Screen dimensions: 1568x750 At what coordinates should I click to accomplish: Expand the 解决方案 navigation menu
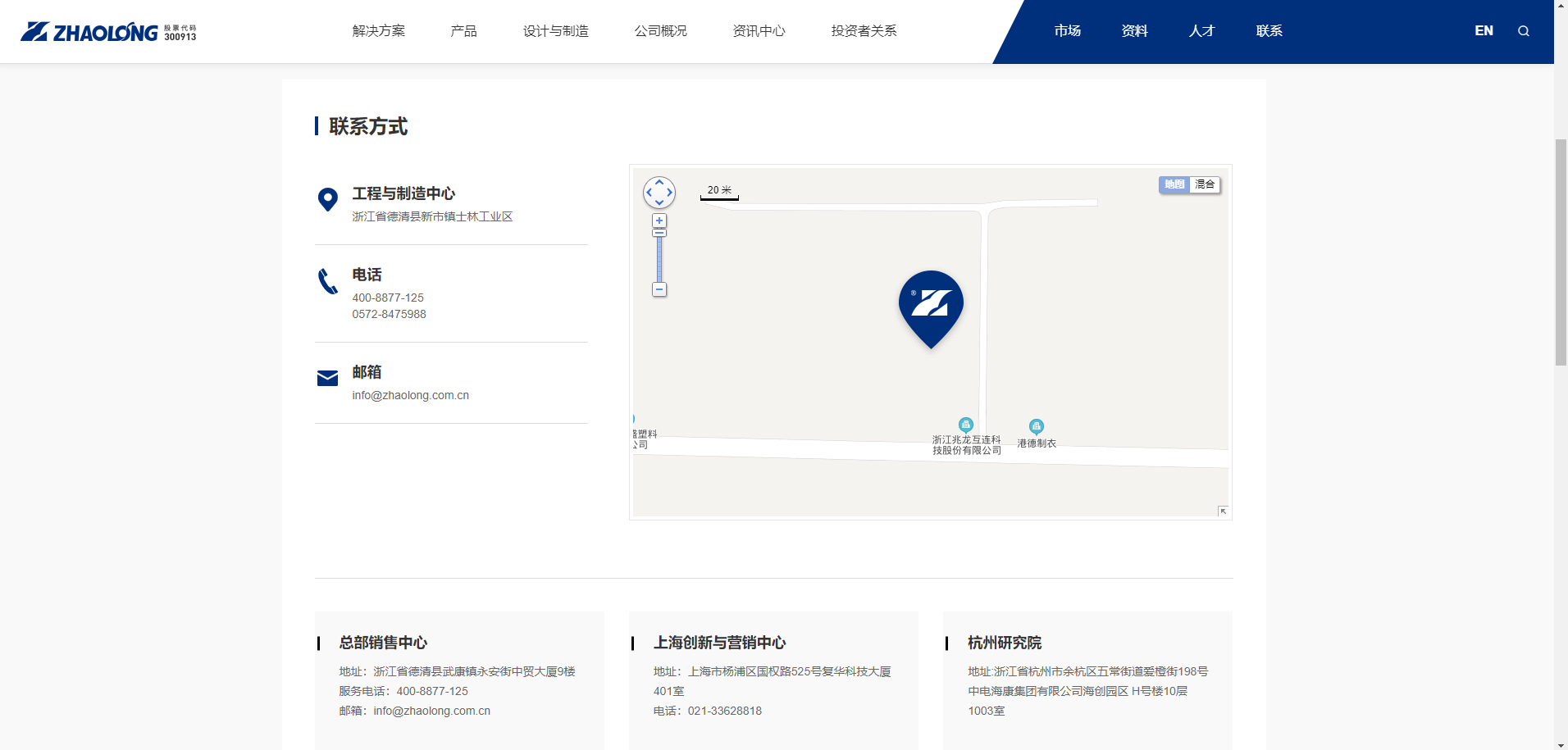point(379,31)
